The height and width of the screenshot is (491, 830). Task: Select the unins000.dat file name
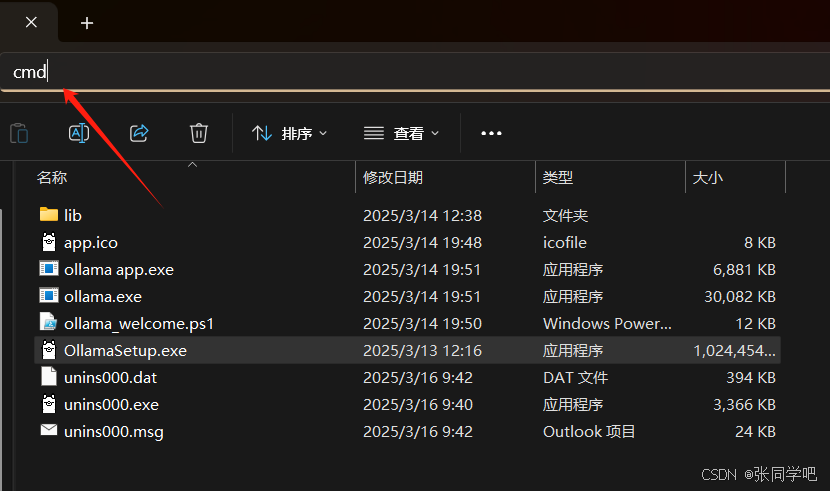tap(111, 378)
